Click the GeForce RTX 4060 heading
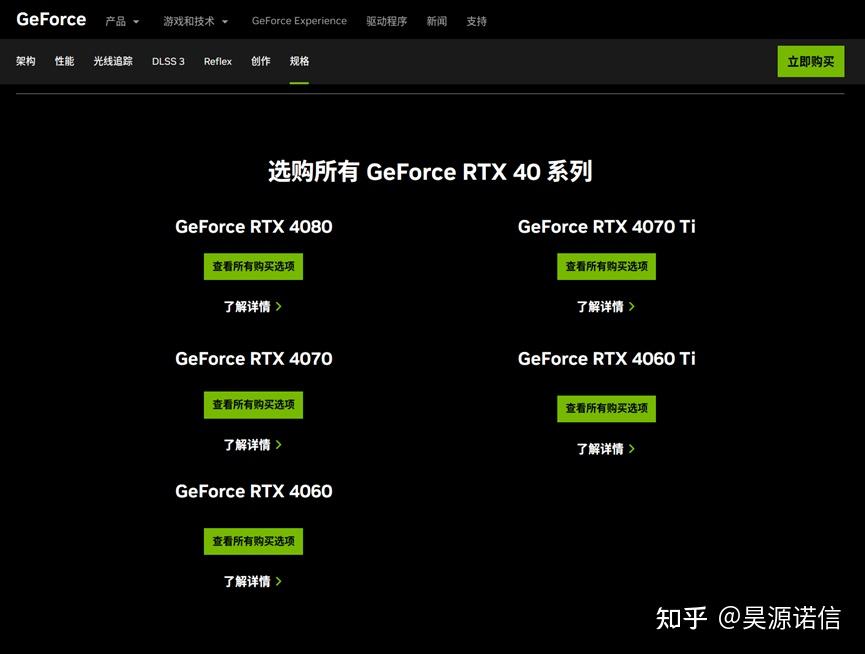 click(x=254, y=491)
